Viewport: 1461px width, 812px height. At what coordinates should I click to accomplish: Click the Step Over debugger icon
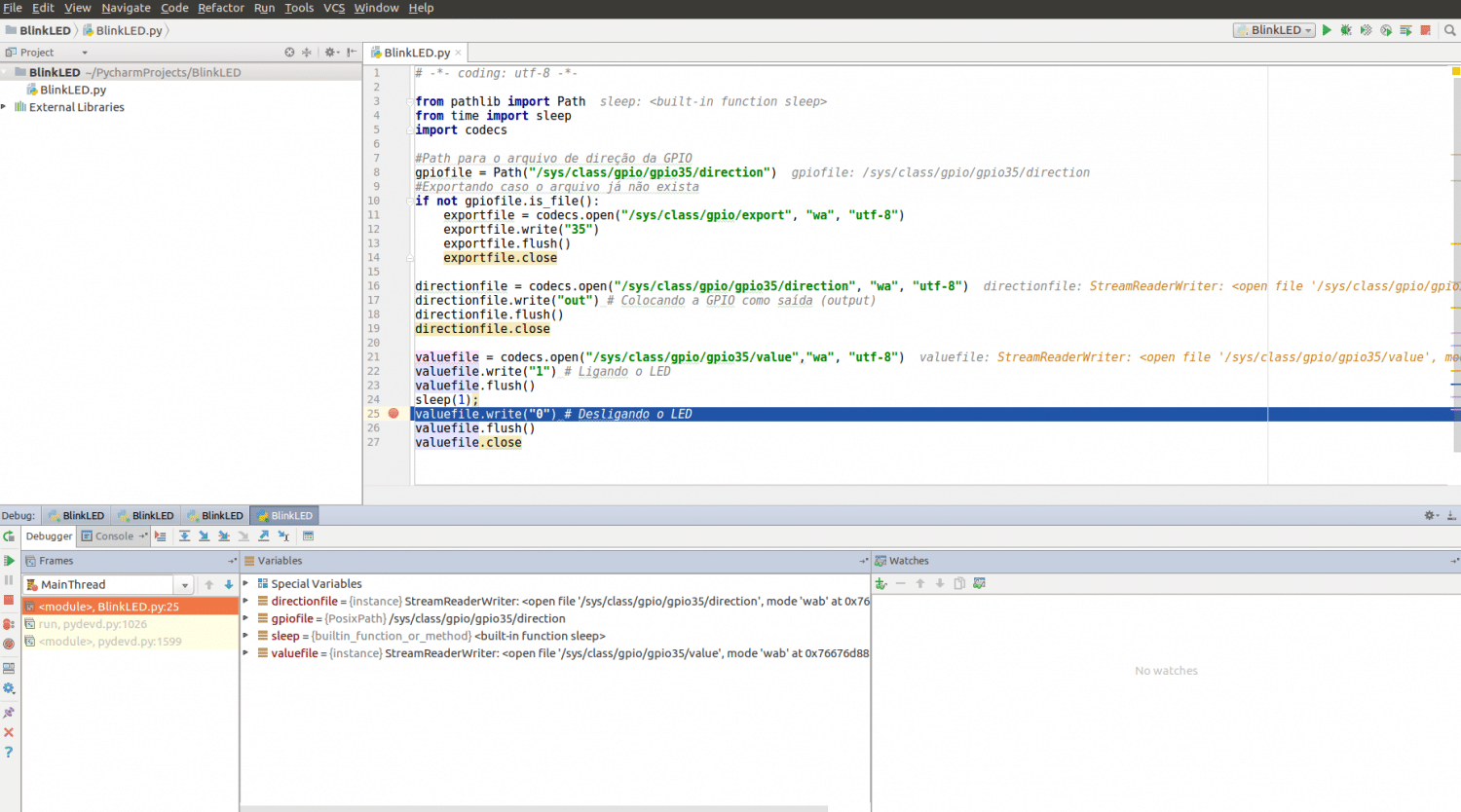184,536
